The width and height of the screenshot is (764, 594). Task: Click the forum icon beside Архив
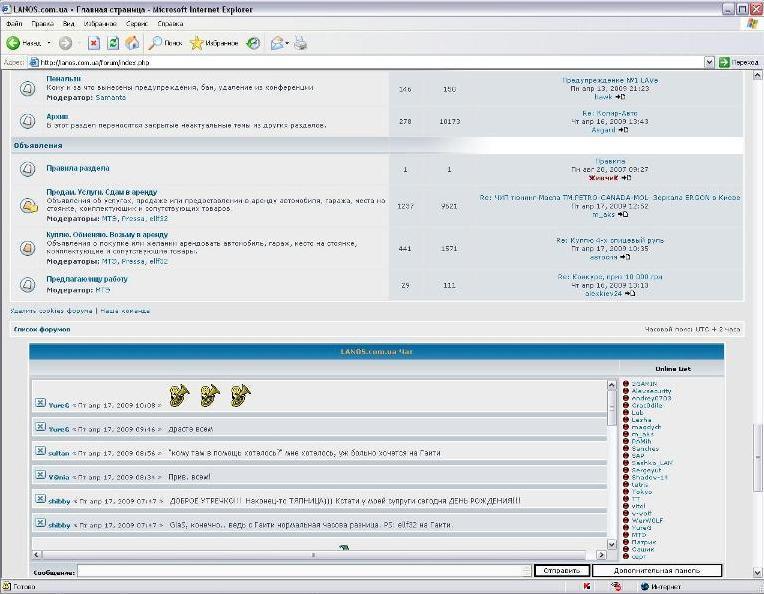click(27, 121)
